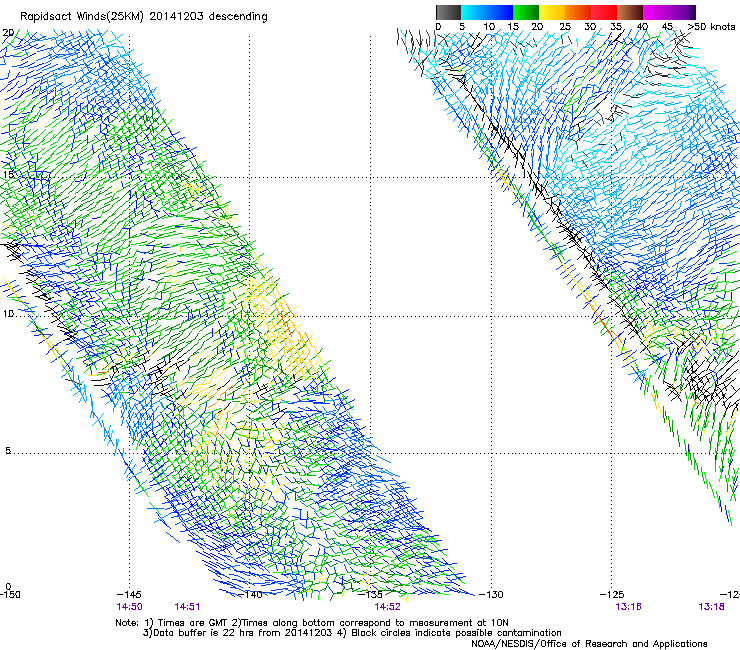Select the longitude label '-140'

point(250,594)
